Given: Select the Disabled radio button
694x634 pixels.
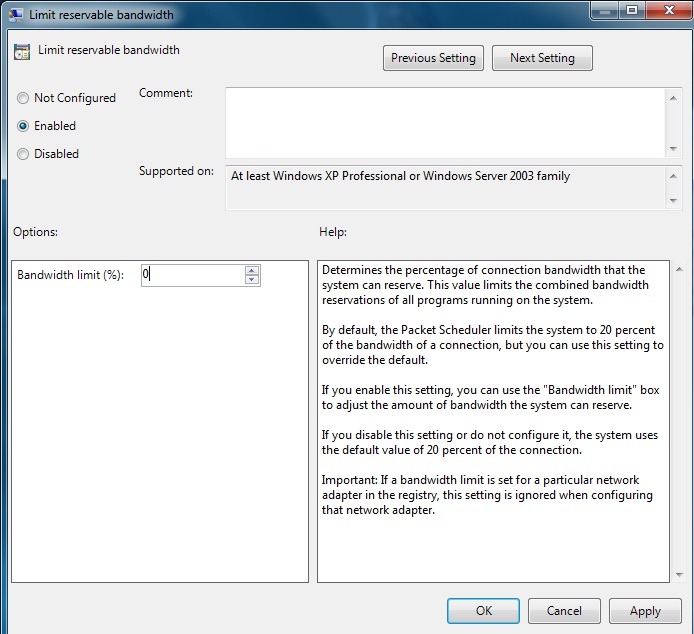Looking at the screenshot, I should click(24, 154).
